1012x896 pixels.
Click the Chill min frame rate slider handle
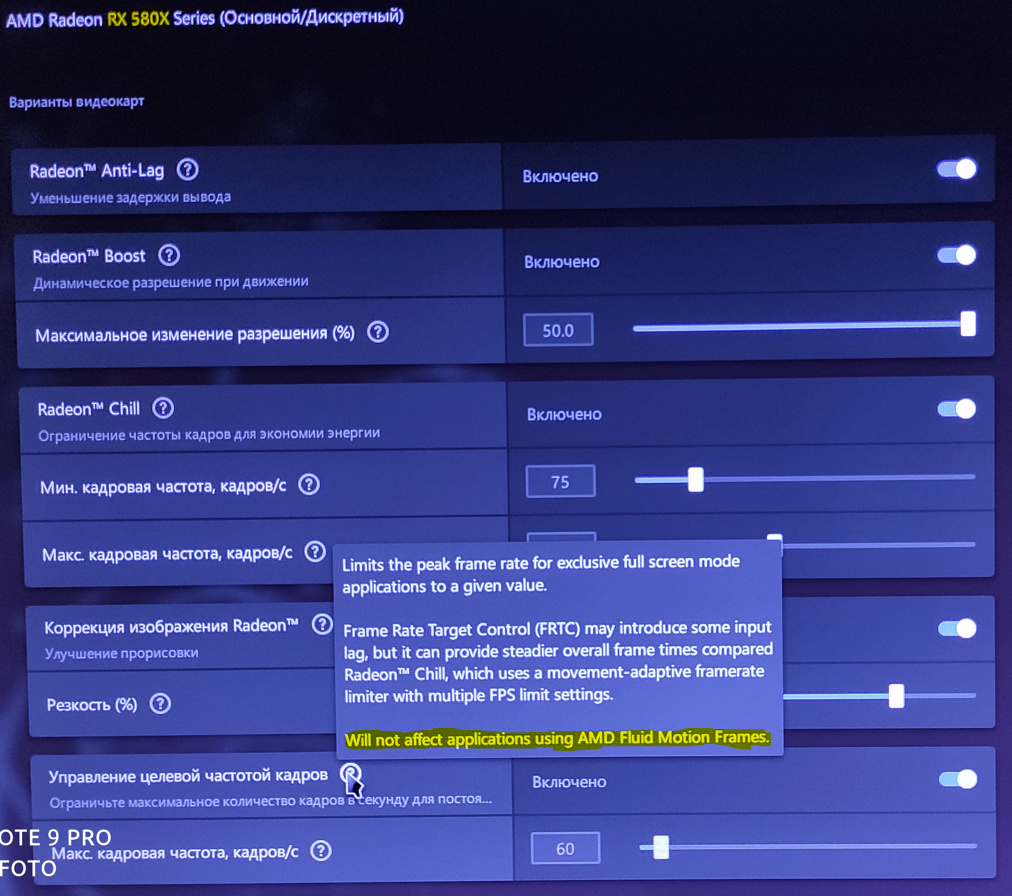(x=695, y=480)
